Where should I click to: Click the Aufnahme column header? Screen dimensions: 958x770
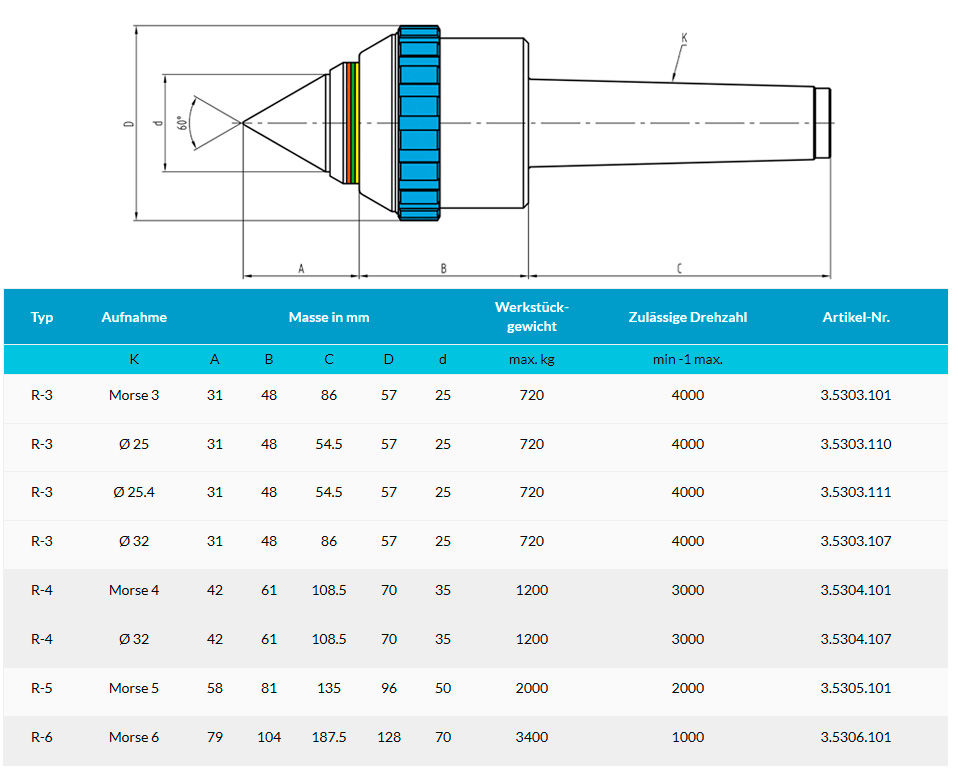[x=134, y=317]
